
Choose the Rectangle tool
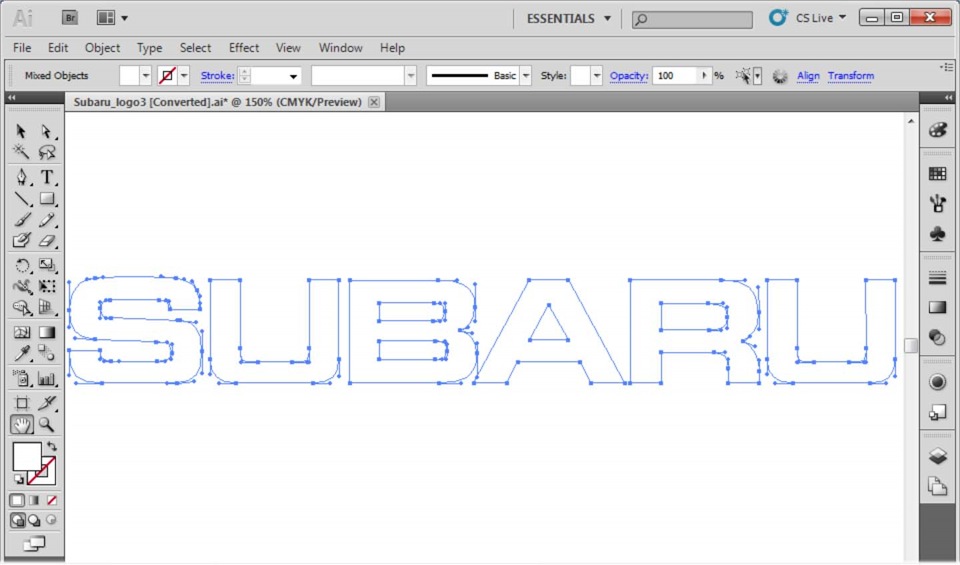point(47,199)
